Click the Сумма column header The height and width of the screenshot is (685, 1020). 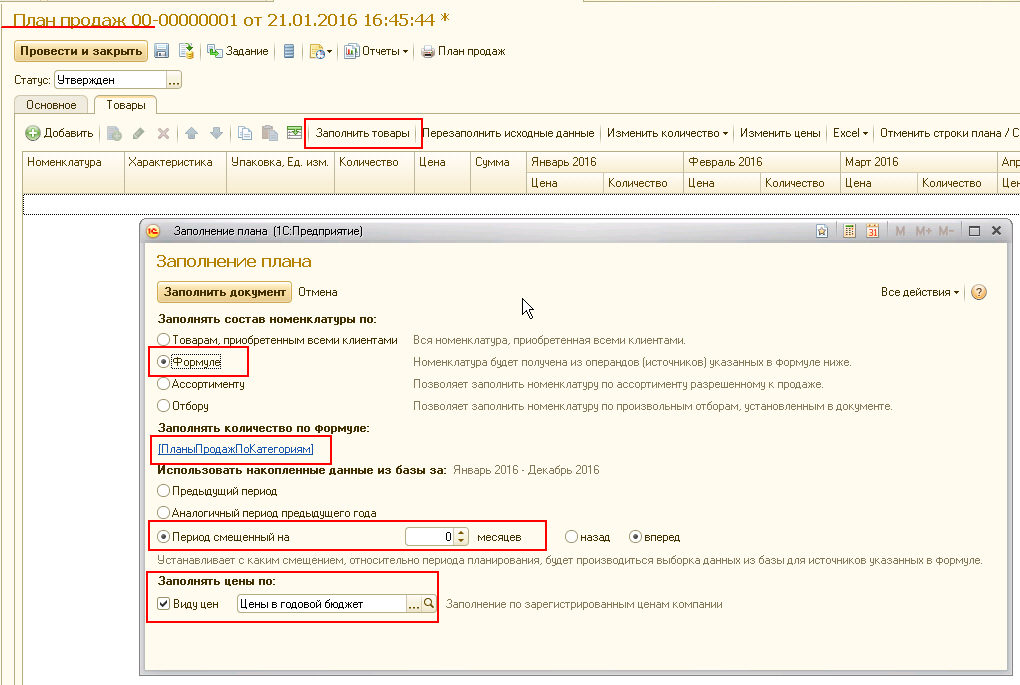pos(498,172)
